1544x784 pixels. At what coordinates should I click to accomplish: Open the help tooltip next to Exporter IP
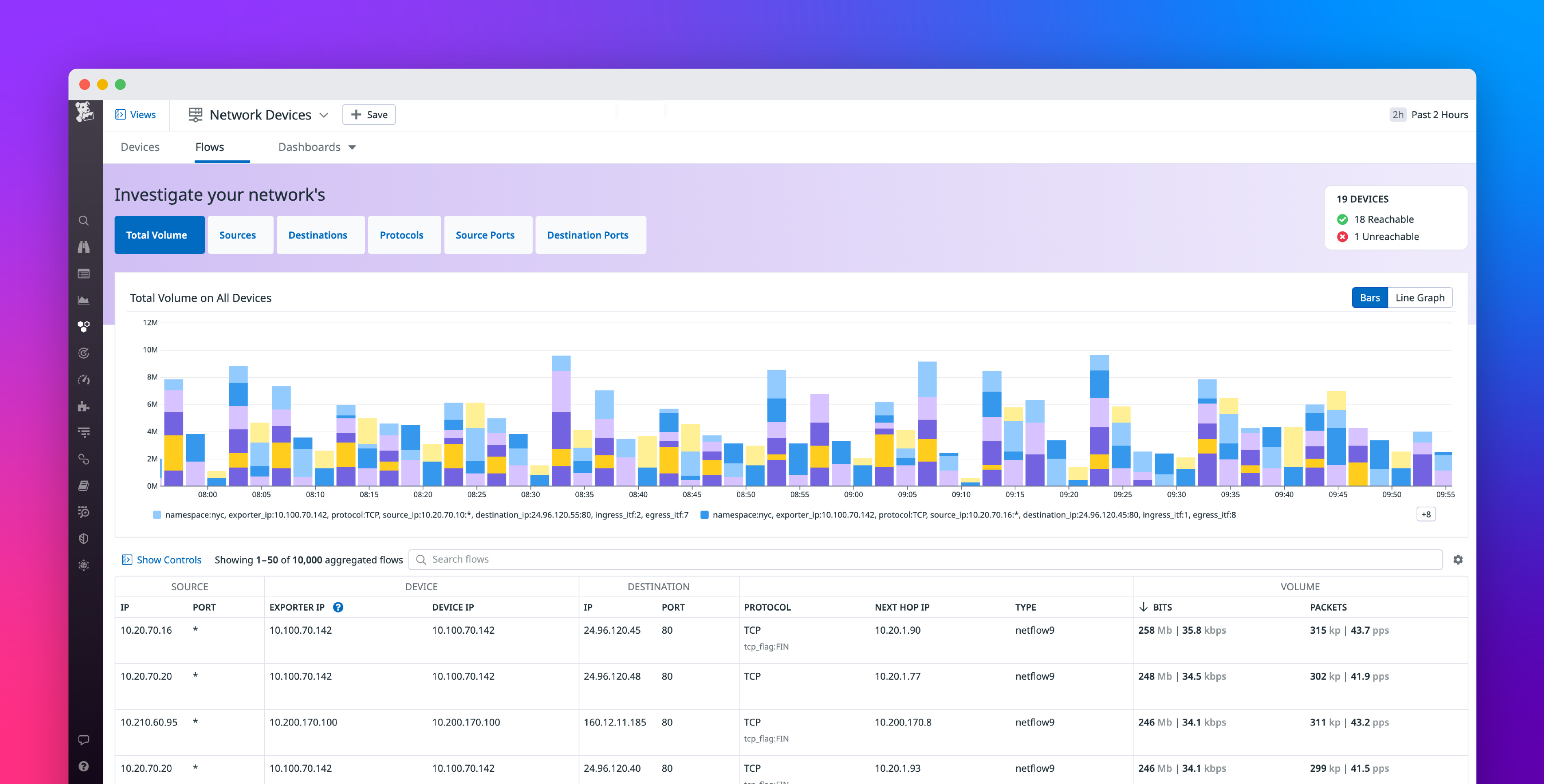338,607
